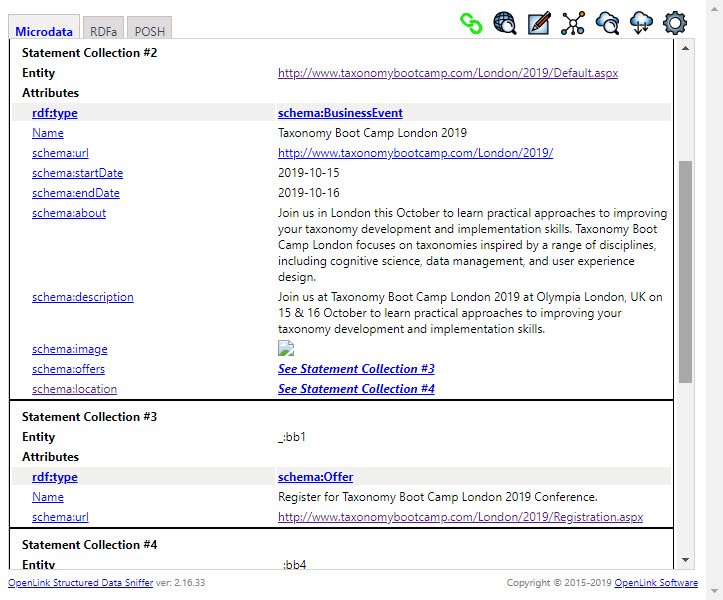Image resolution: width=723 pixels, height=600 pixels.
Task: Click the schema:endDate property link
Action: coord(76,193)
